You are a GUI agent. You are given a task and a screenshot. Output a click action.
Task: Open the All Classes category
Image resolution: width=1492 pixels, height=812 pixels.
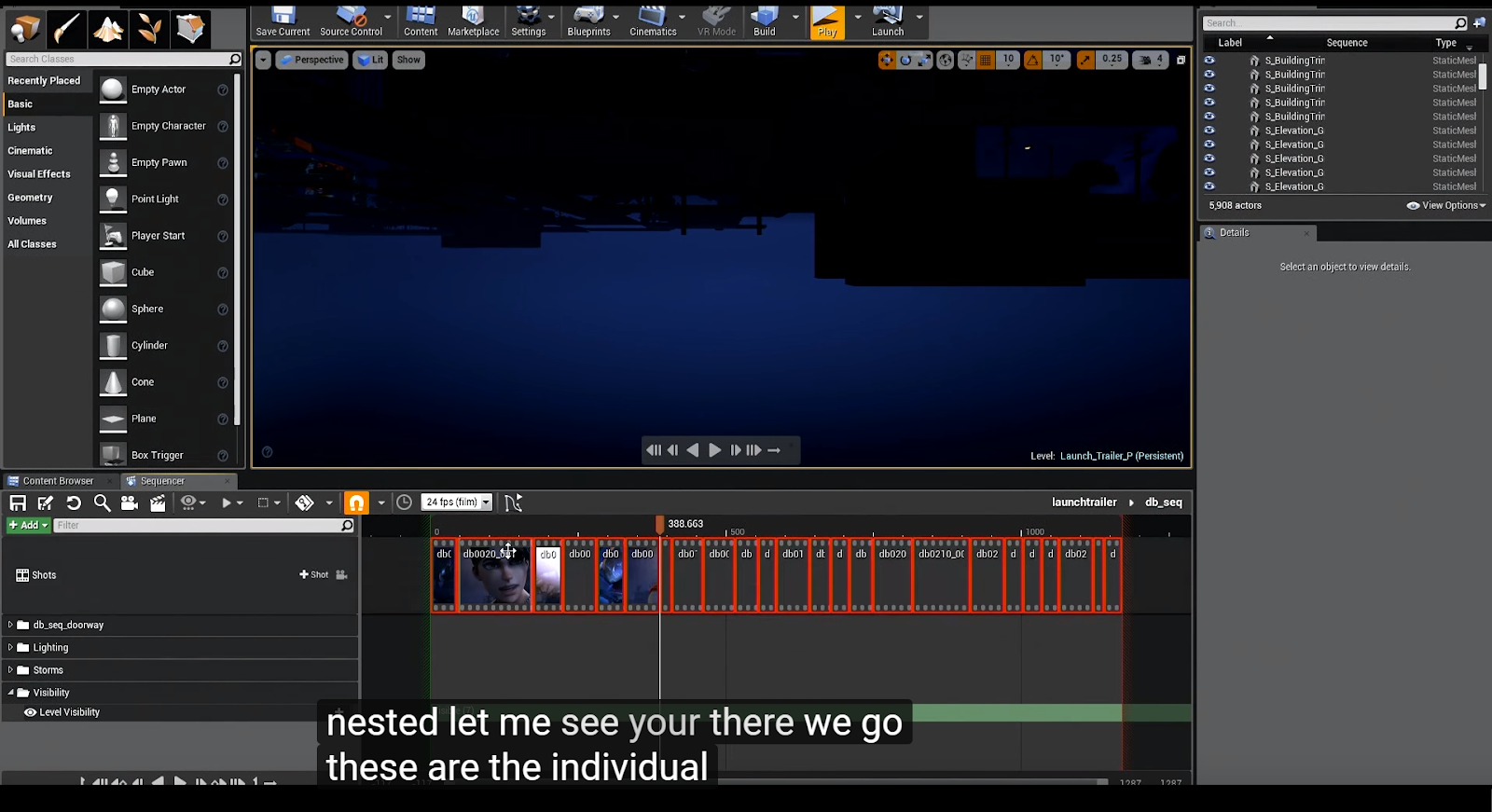tap(32, 244)
